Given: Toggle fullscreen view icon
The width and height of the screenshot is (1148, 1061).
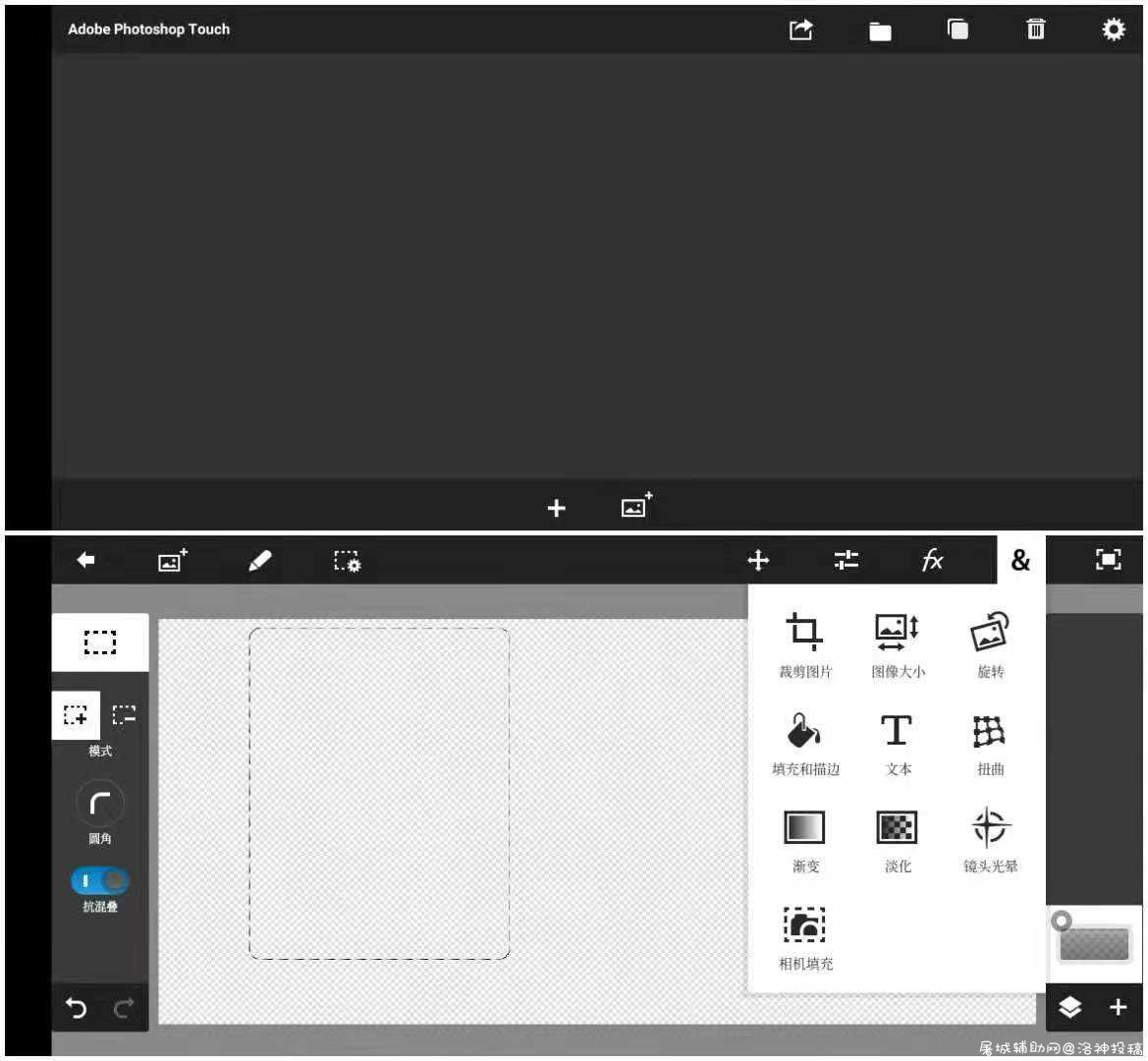Looking at the screenshot, I should [x=1108, y=560].
